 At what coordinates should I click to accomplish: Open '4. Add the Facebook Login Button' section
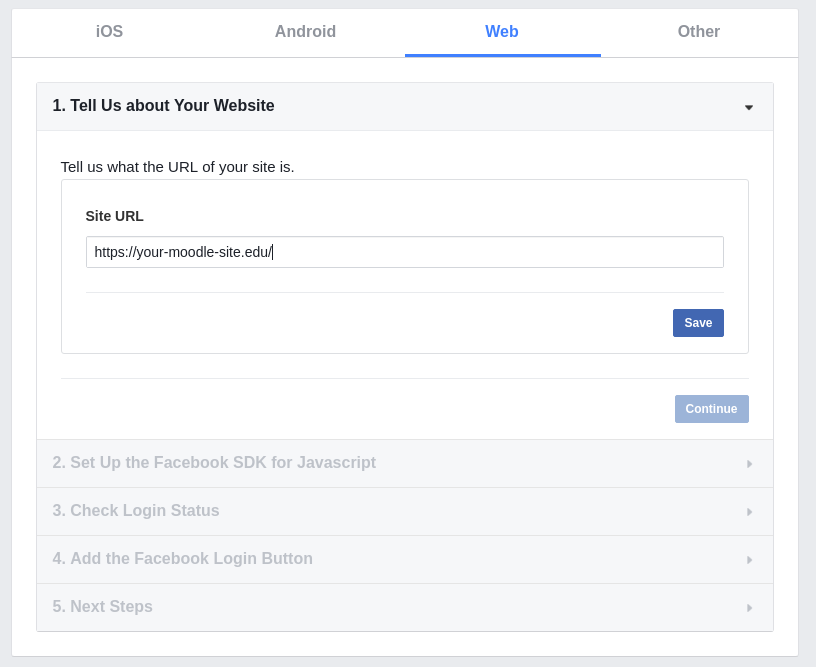tap(183, 559)
